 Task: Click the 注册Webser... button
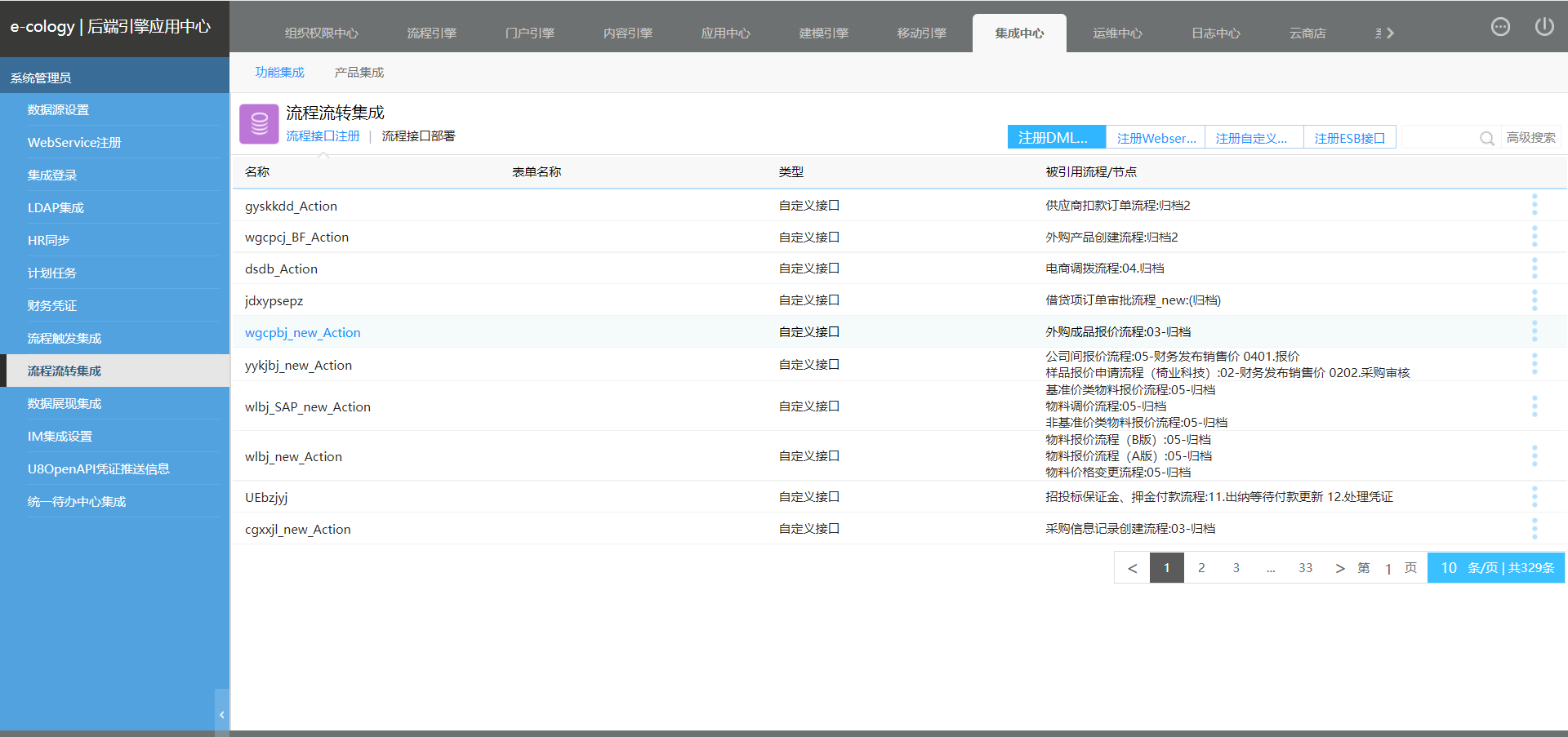[1156, 137]
